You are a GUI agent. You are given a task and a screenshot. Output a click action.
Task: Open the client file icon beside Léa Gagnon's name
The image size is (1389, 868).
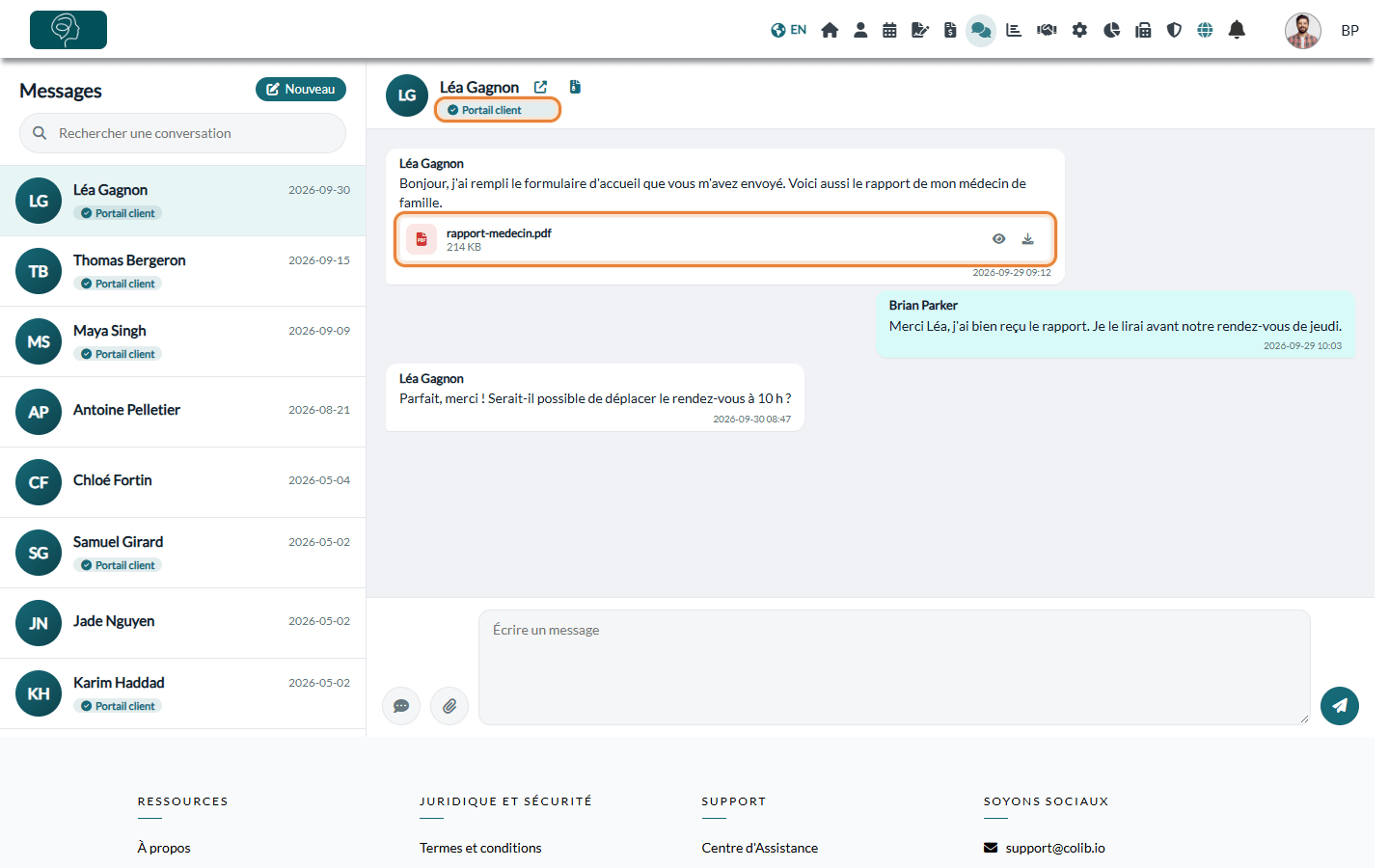tap(575, 87)
